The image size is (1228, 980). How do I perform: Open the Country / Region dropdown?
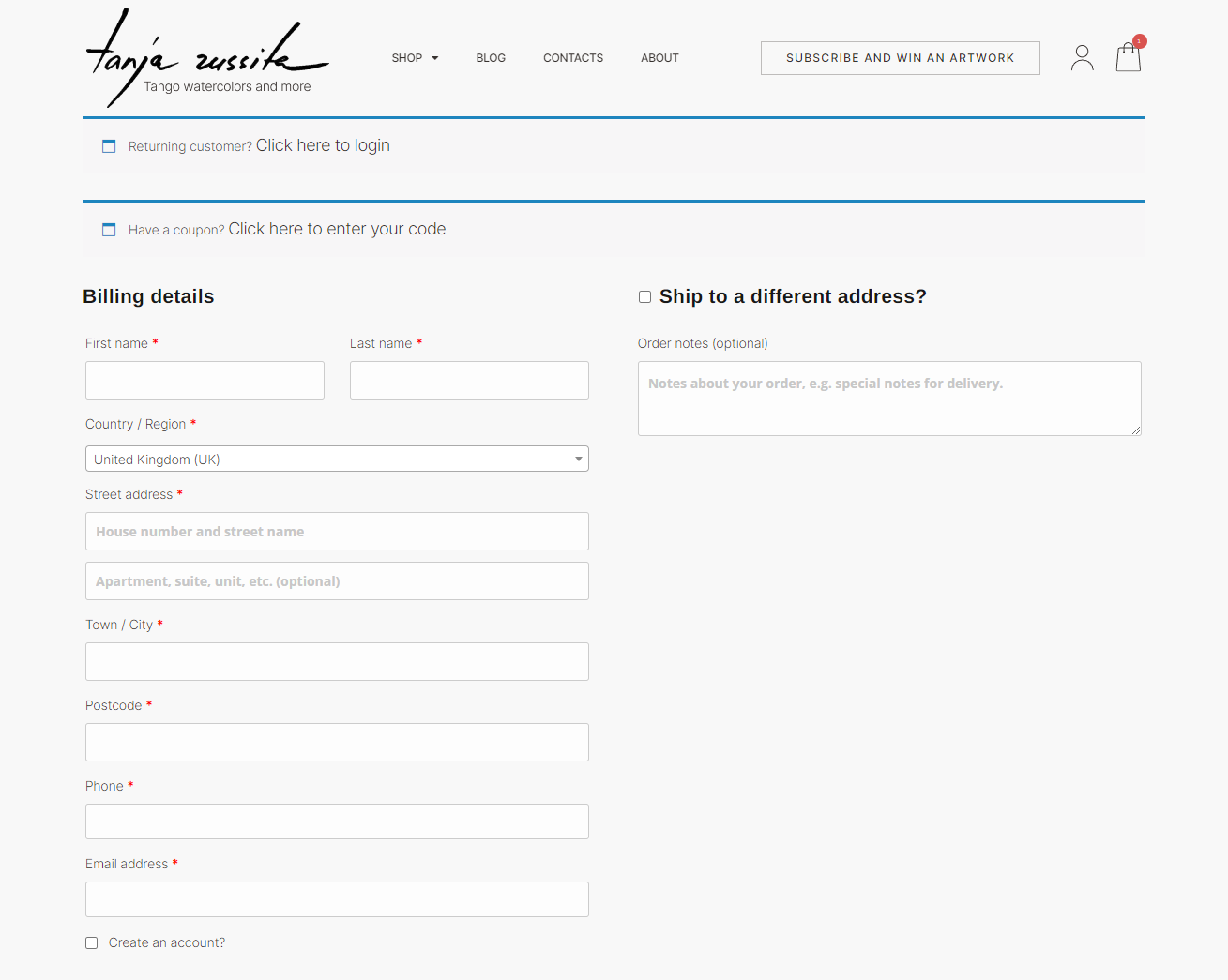tap(337, 460)
